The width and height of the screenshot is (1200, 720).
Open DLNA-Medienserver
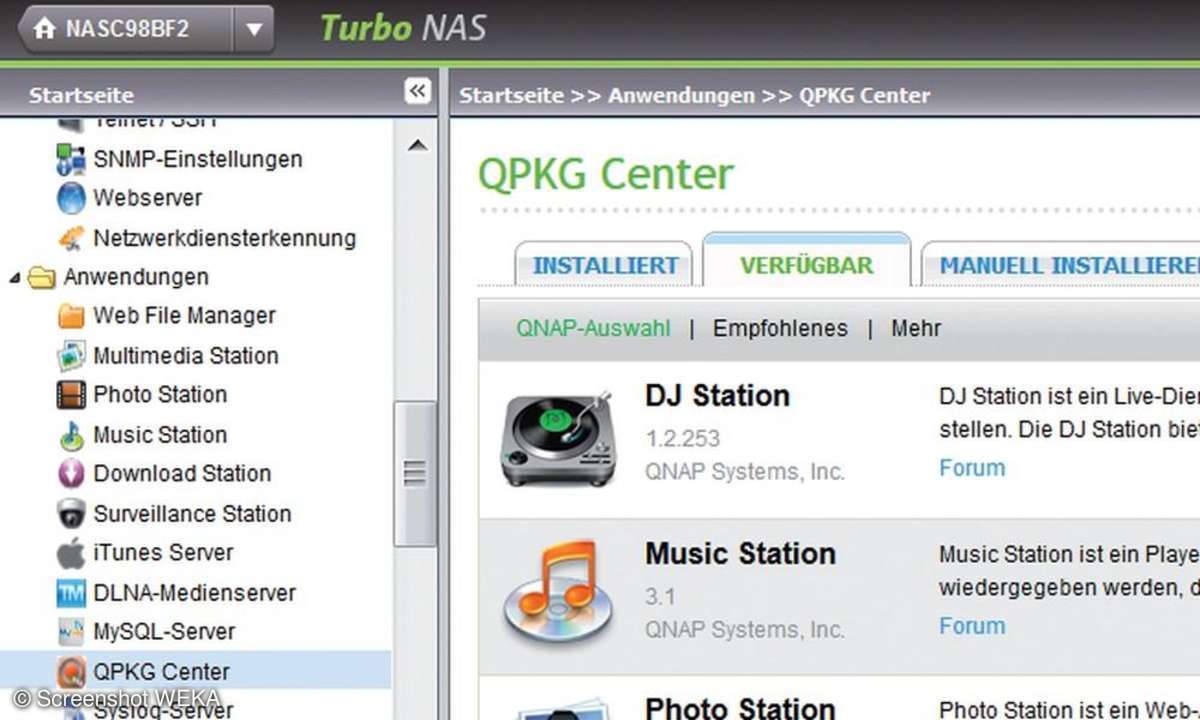point(194,593)
